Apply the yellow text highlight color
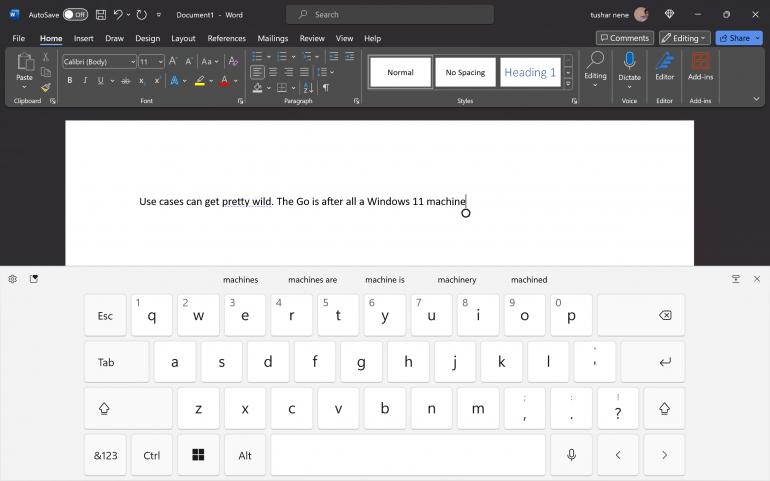This screenshot has height=481, width=770. click(x=200, y=80)
